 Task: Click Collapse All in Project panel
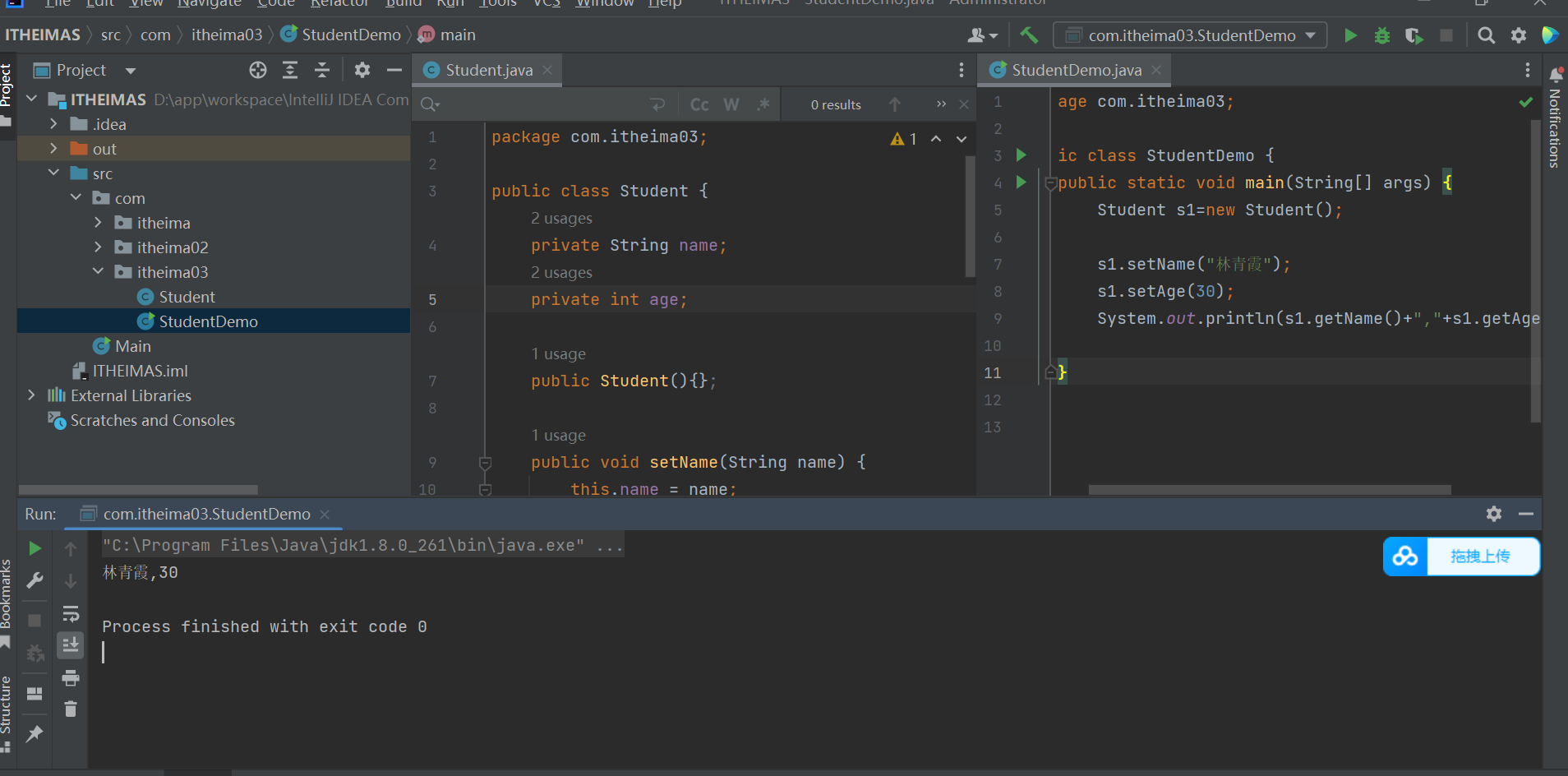tap(322, 70)
